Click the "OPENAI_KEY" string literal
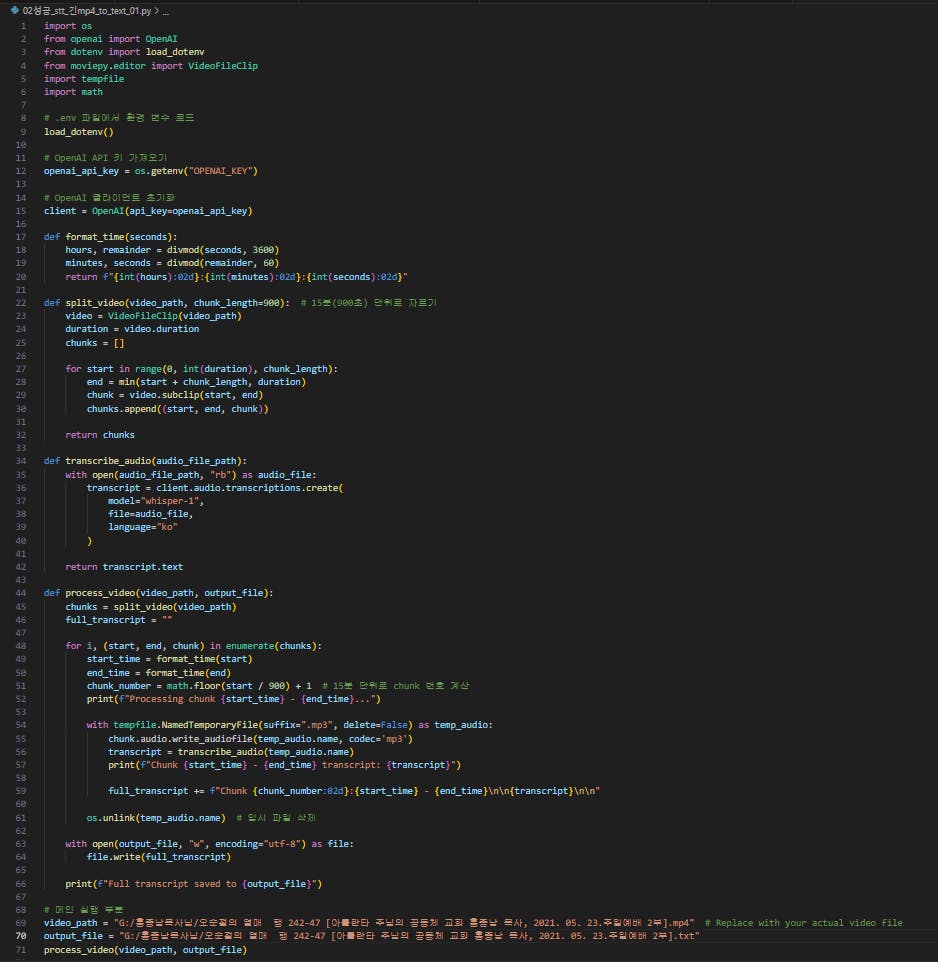Screen dimensions: 938x962 (223, 171)
